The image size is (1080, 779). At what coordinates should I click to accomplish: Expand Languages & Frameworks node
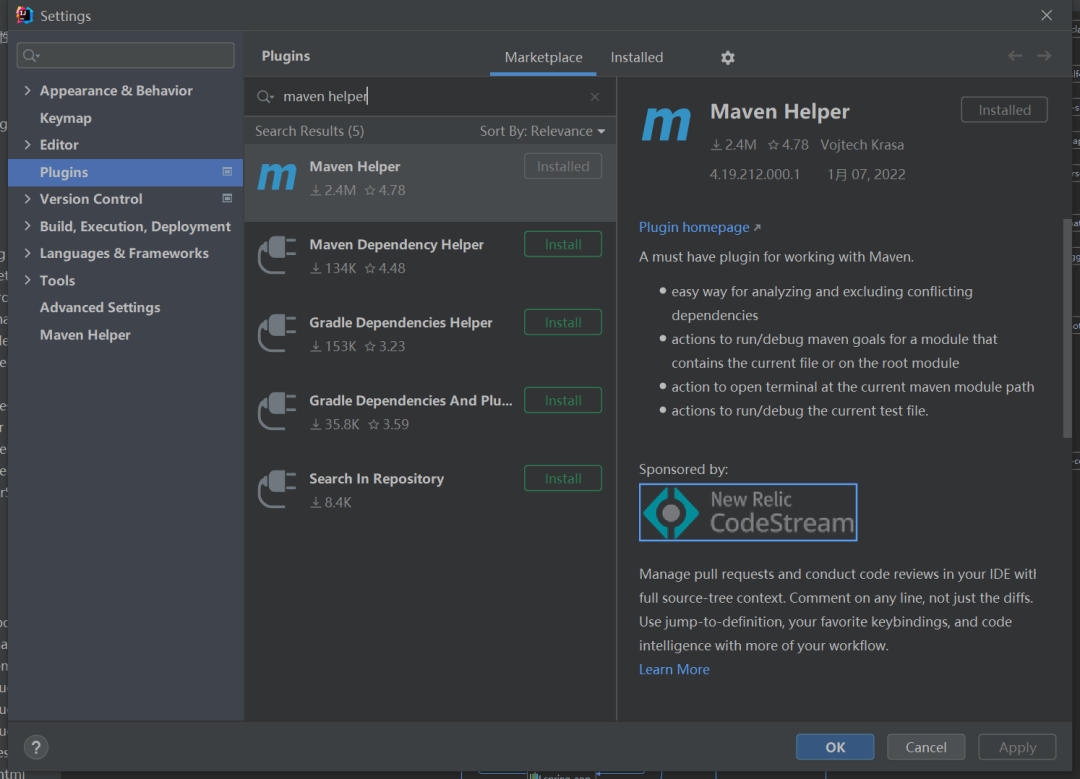(x=28, y=253)
